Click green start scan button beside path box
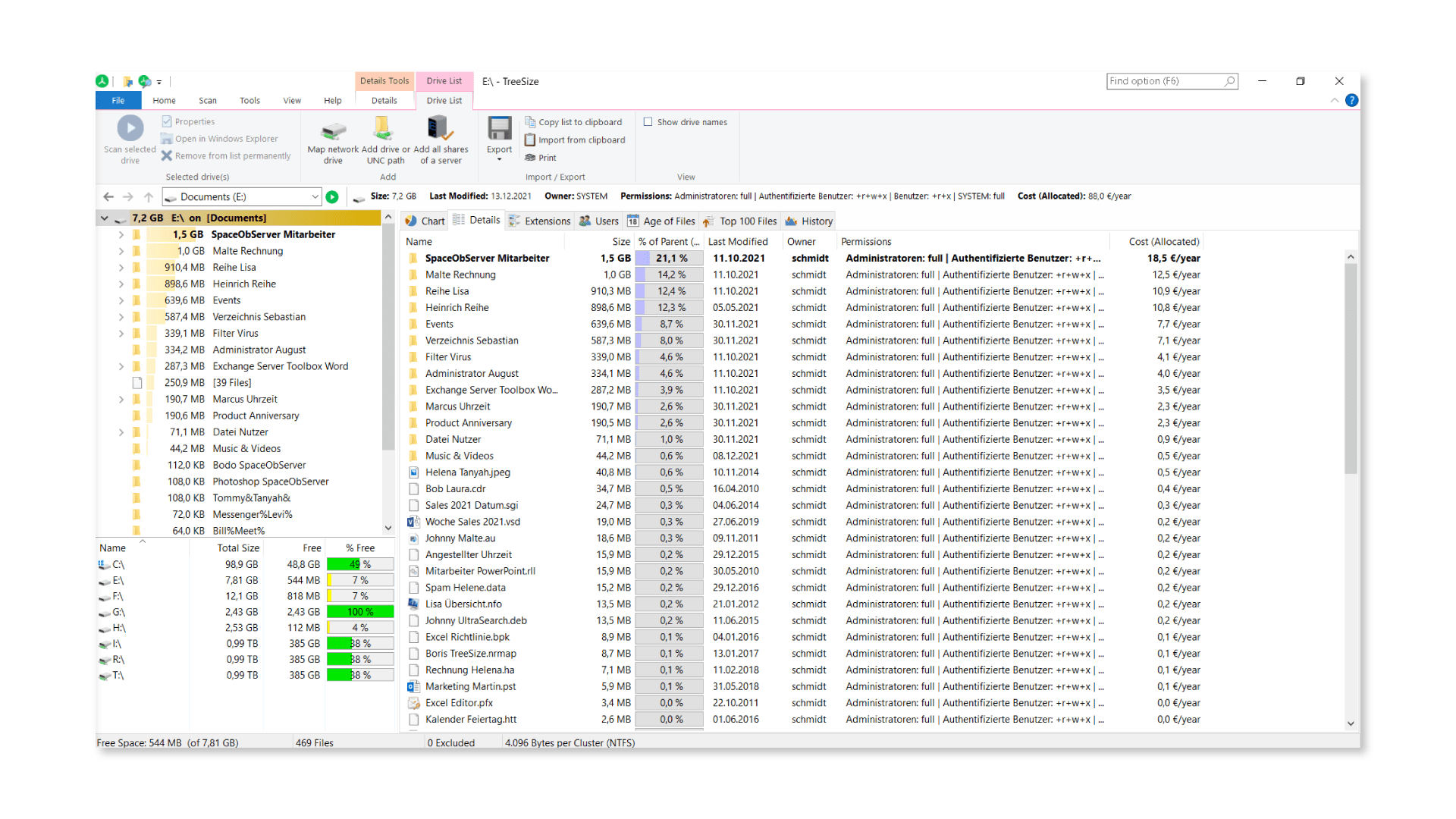This screenshot has height=819, width=1456. tap(332, 197)
